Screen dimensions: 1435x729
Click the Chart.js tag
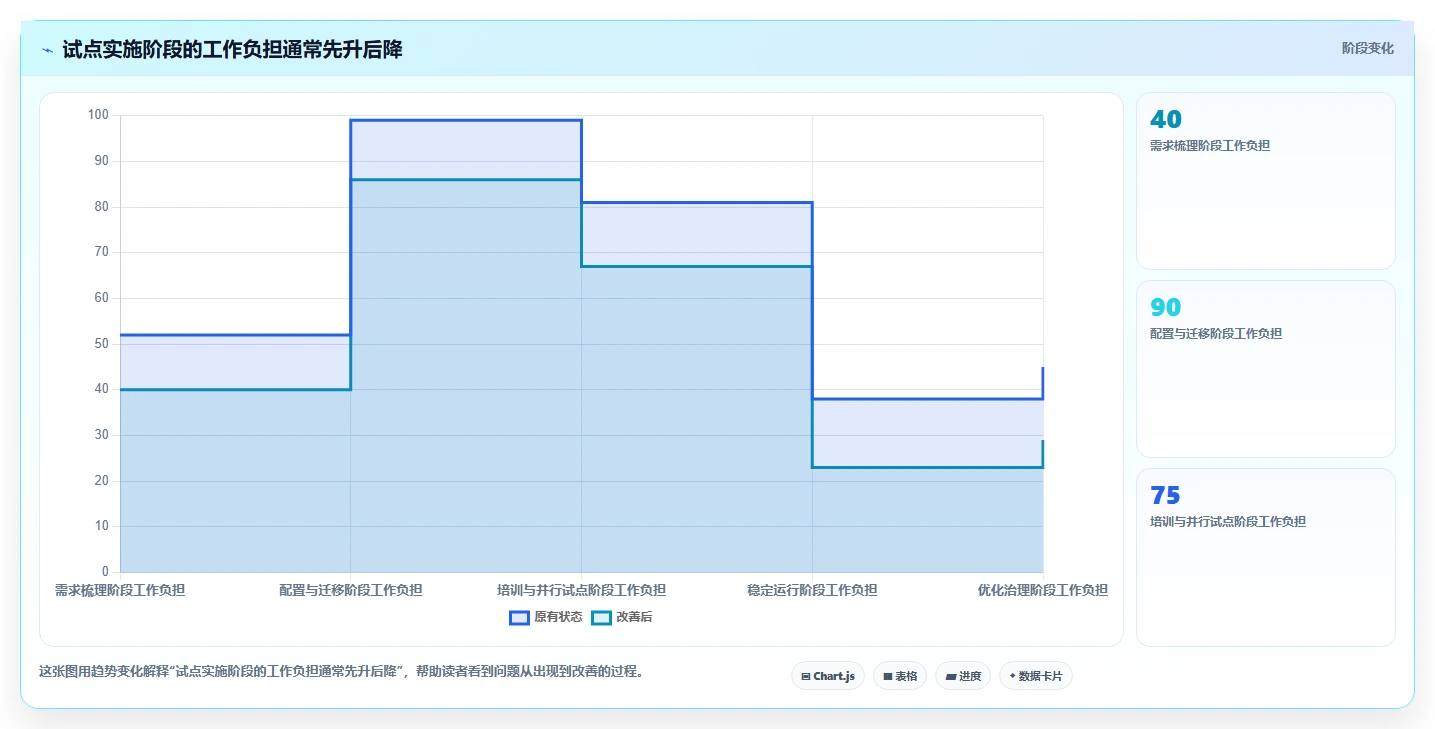(x=828, y=676)
